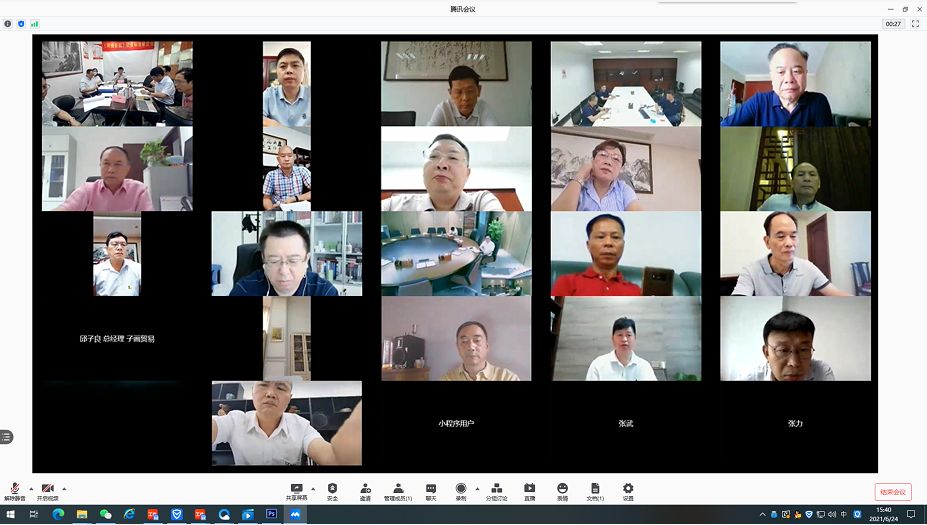Click the Share Screen (共享屏幕) button
The height and width of the screenshot is (525, 927).
[296, 491]
